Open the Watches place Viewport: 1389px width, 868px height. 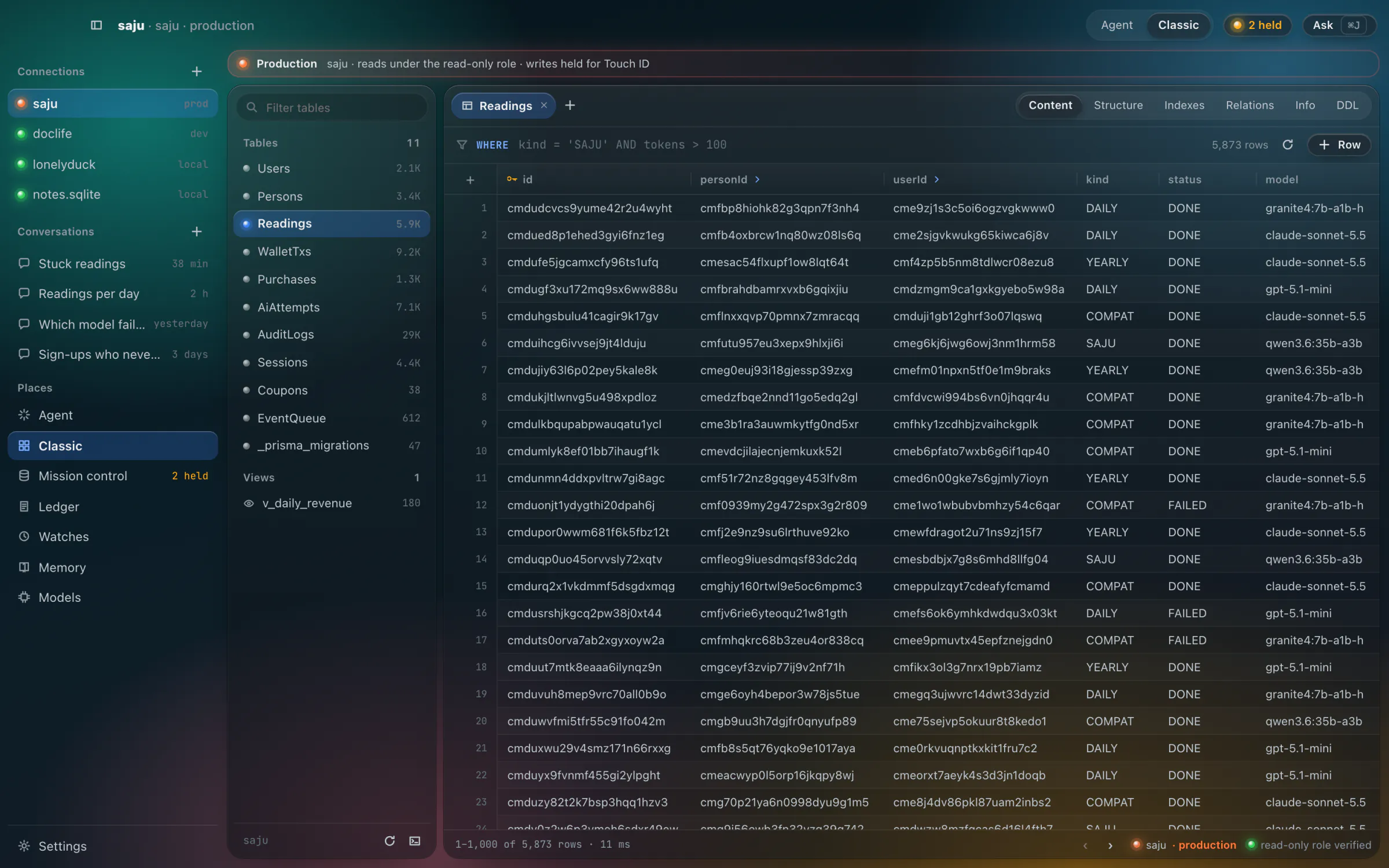click(113, 536)
